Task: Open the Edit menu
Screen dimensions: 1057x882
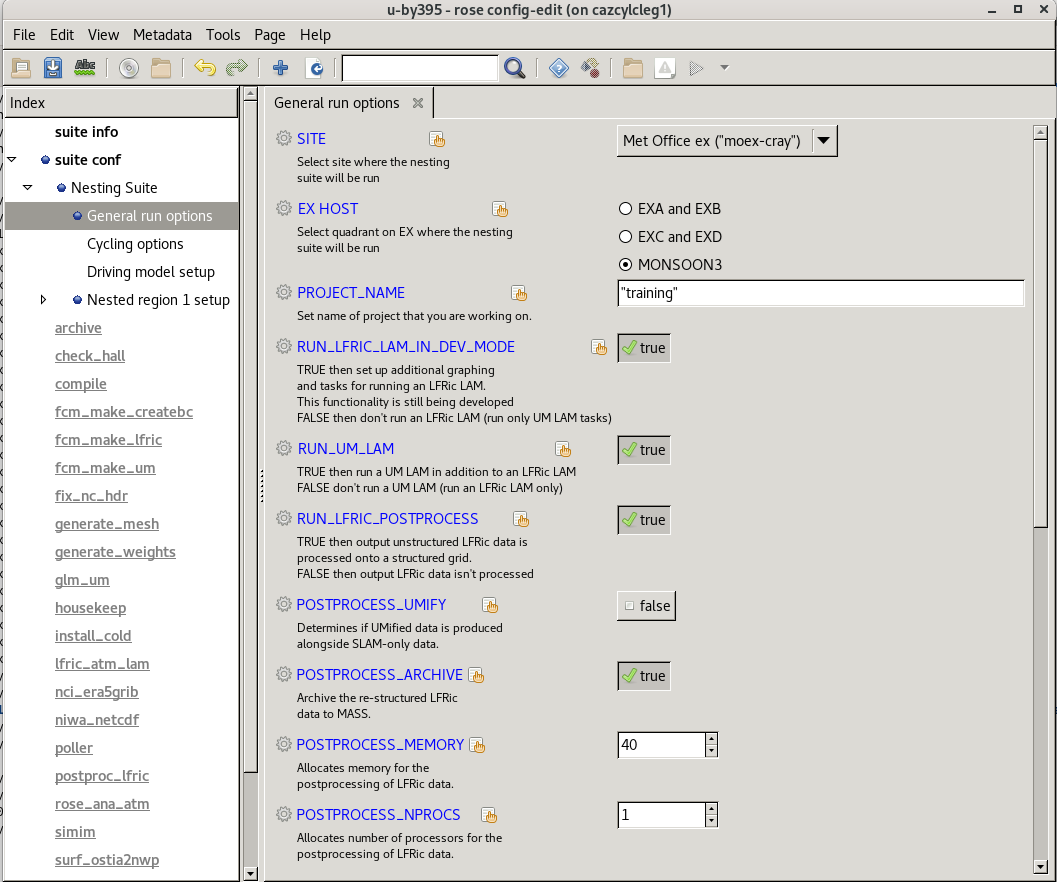Action: 62,35
